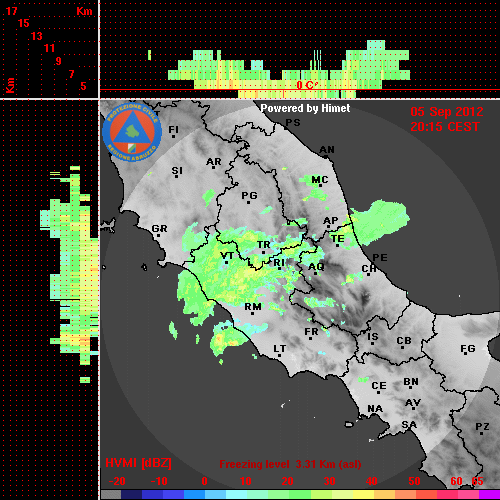Click the 'HVMI [dBZ]' legend title
The image size is (500, 500).
click(138, 463)
